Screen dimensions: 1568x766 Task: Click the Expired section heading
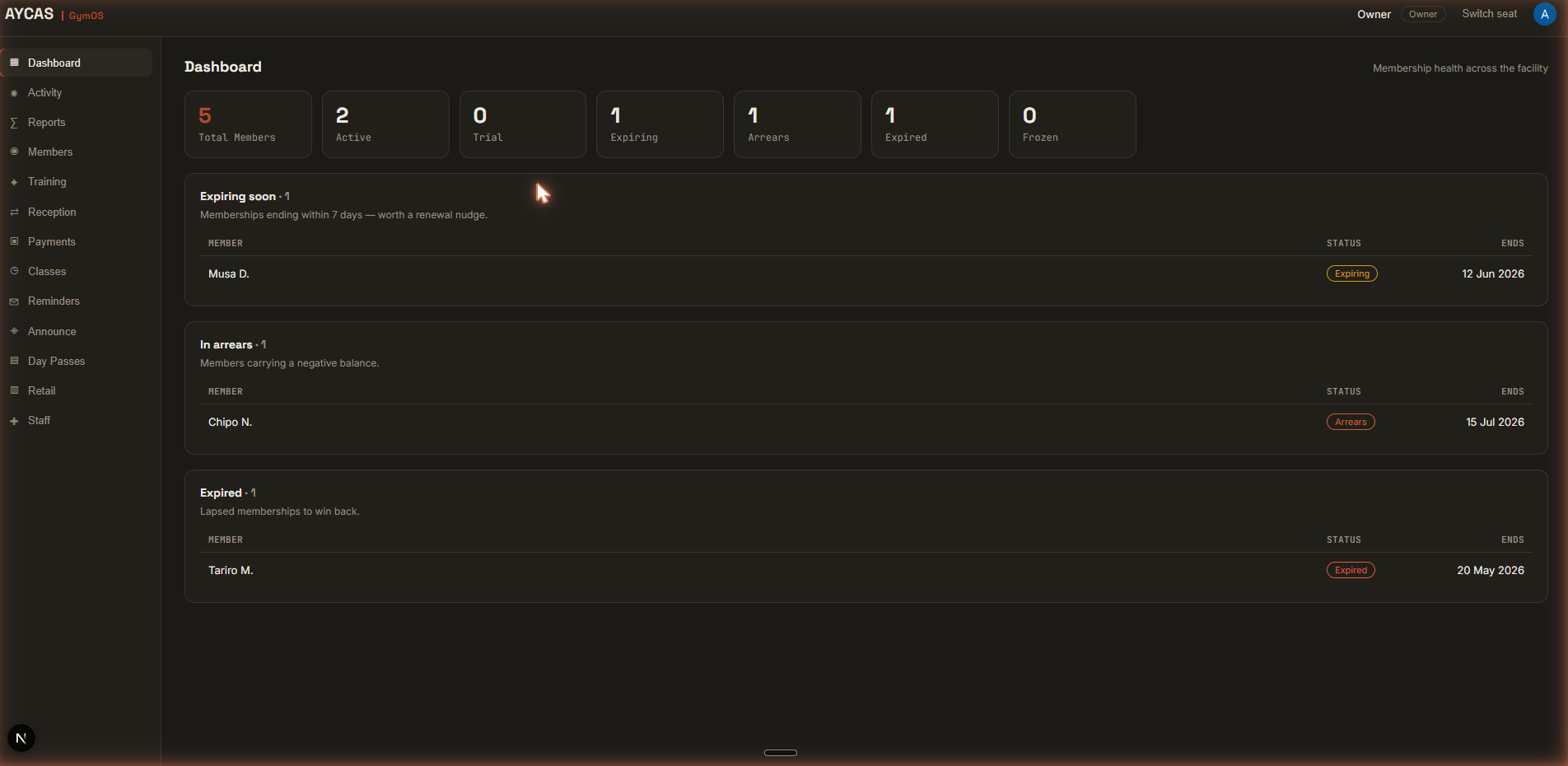tap(228, 493)
